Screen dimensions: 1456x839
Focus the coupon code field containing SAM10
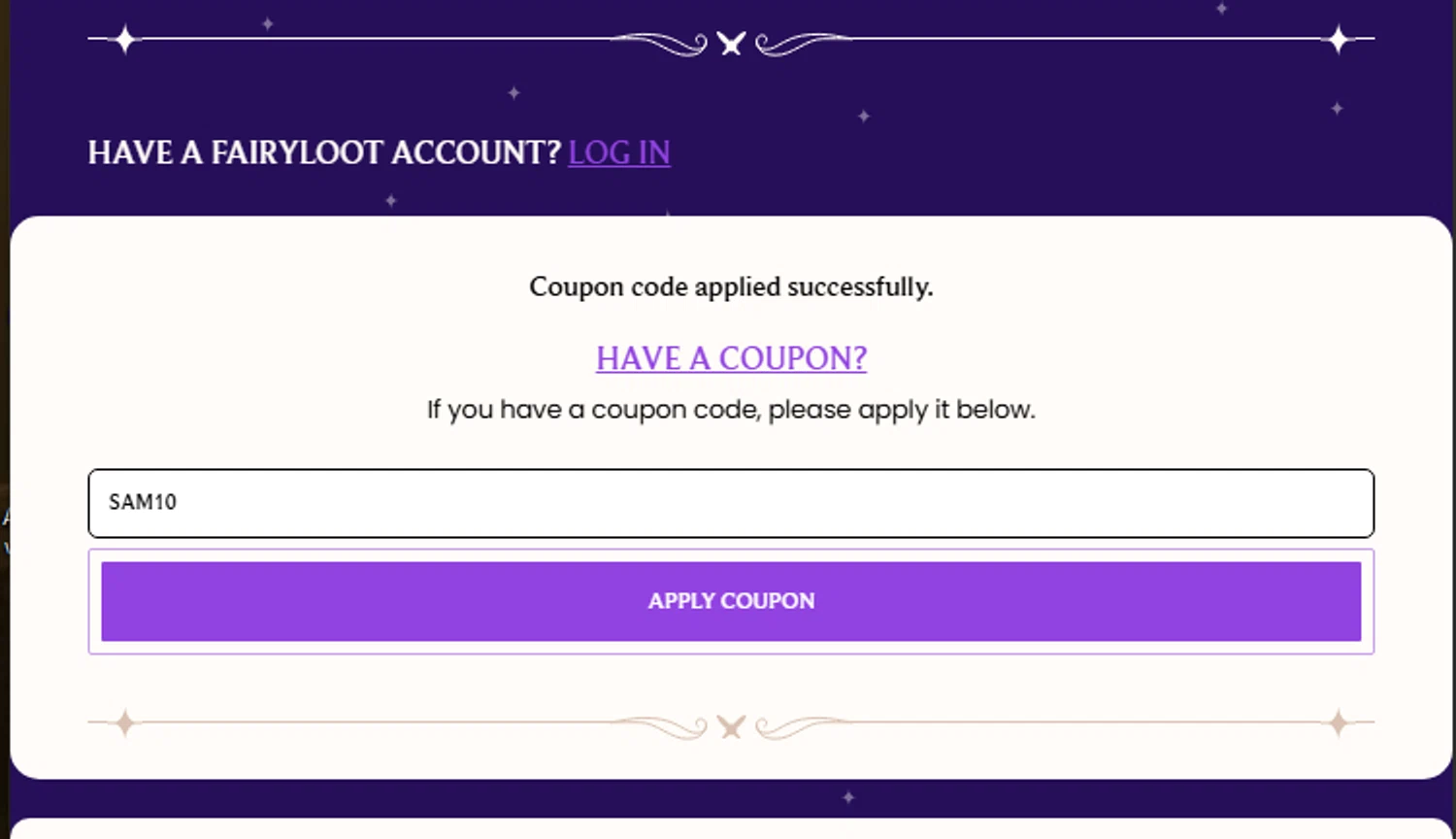(731, 503)
